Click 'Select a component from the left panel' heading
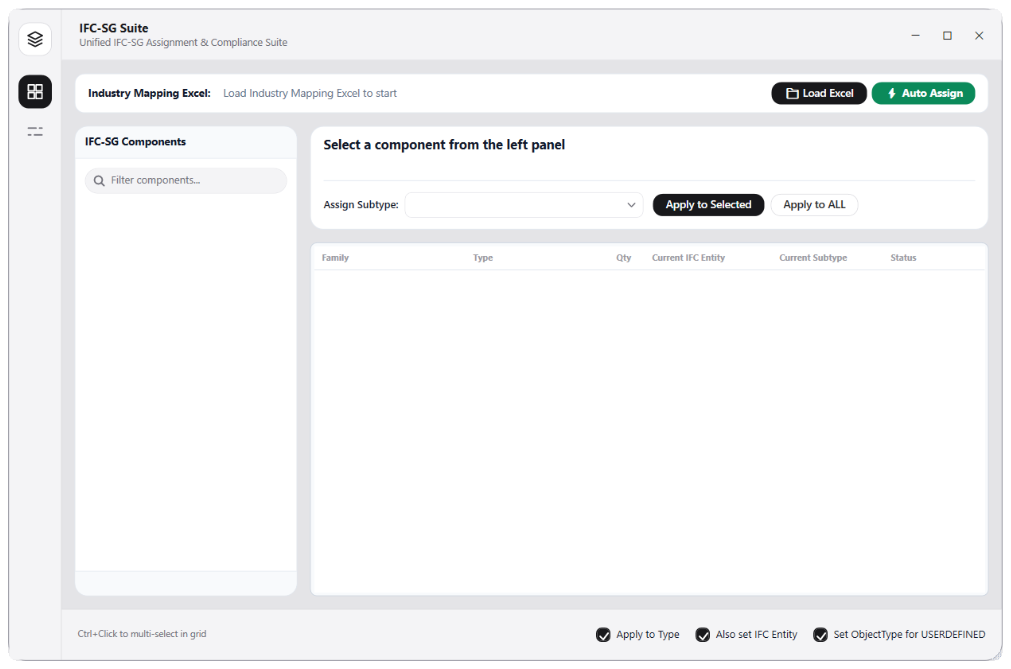The height and width of the screenshot is (669, 1011). [x=444, y=145]
